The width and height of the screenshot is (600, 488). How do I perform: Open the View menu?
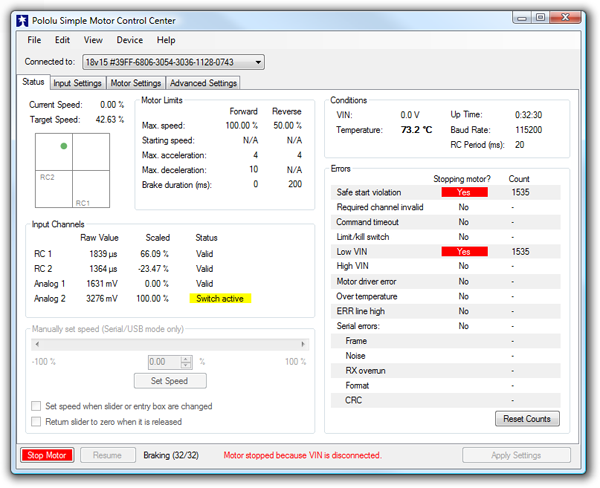click(93, 40)
